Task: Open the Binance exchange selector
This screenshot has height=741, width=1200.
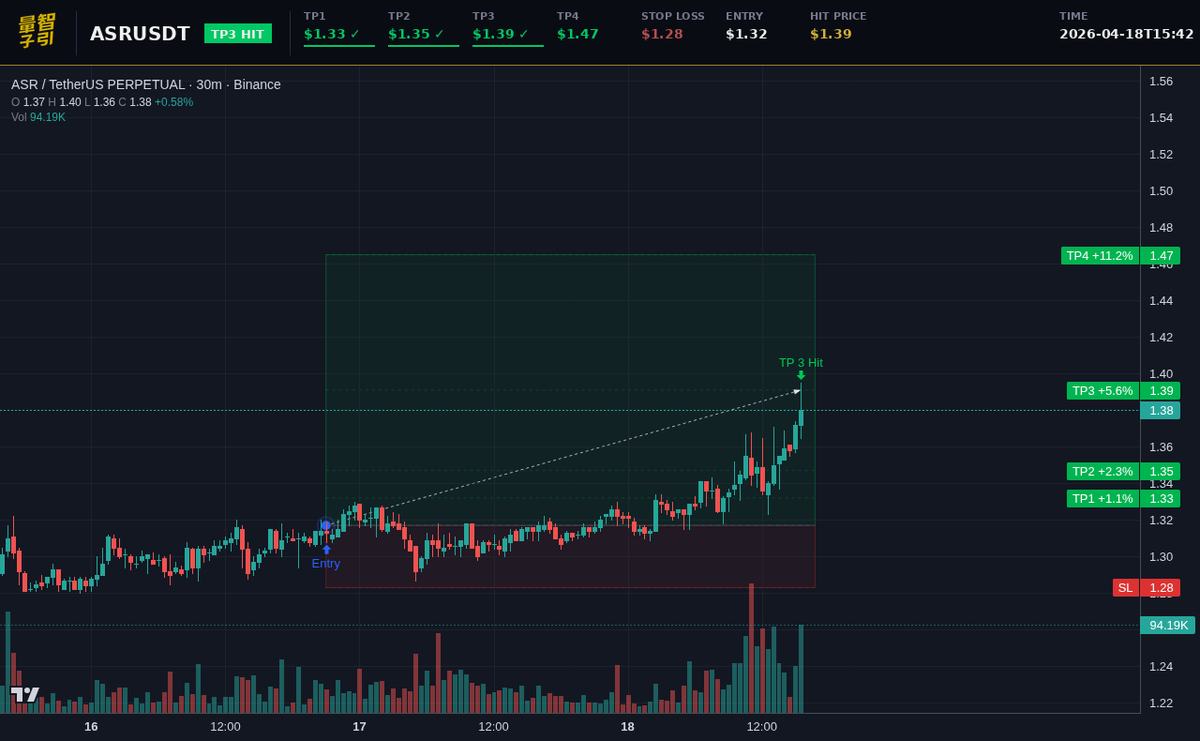Action: 258,84
